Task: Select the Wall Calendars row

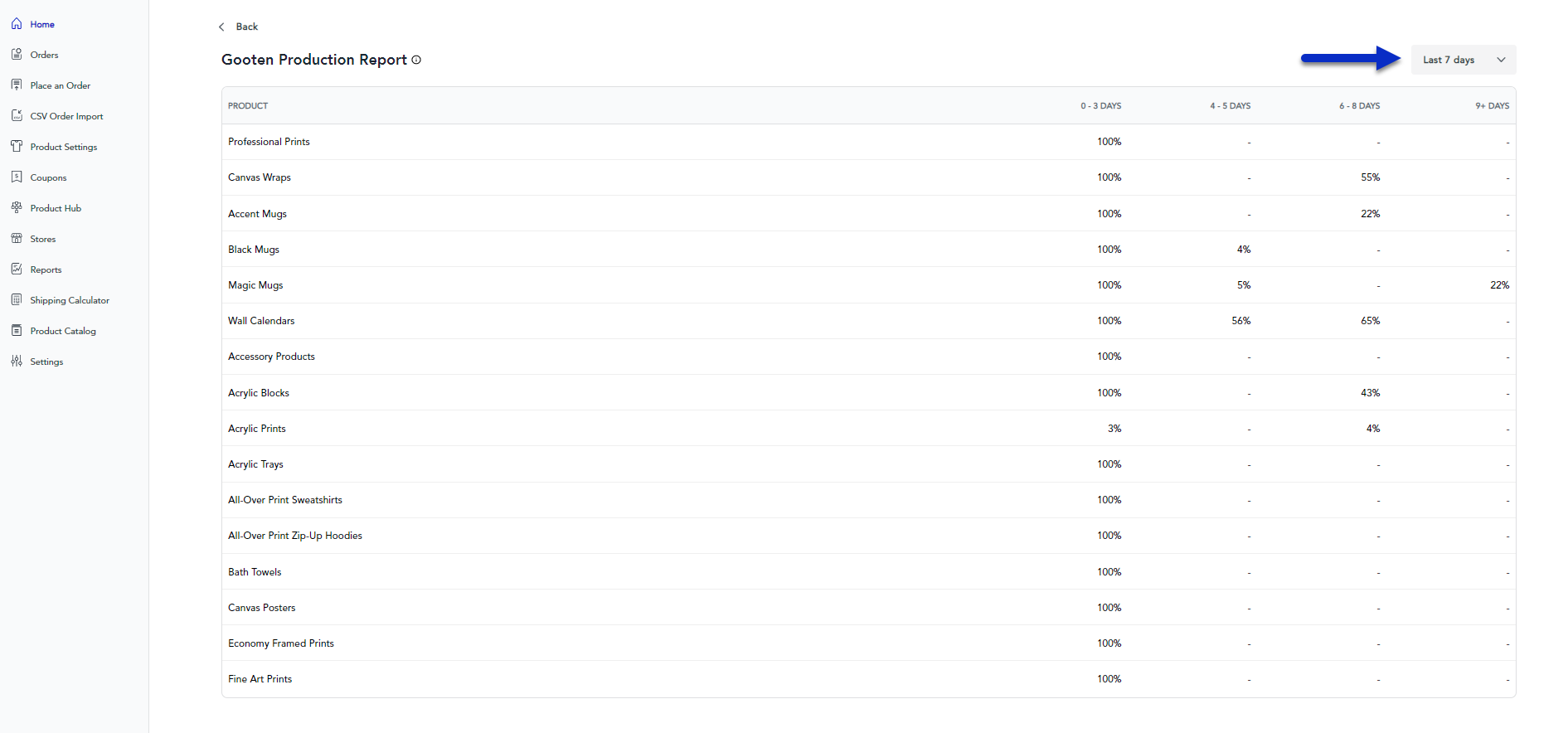Action: pos(261,321)
